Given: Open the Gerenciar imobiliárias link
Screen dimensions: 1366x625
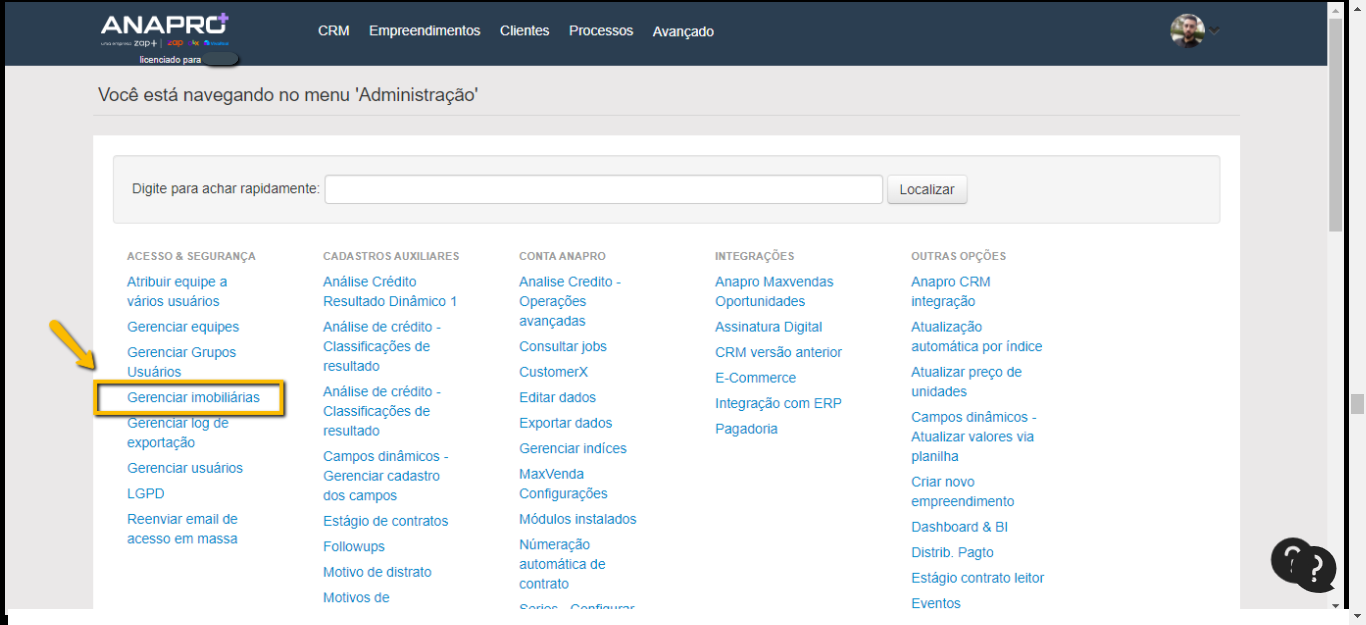Looking at the screenshot, I should tap(193, 398).
